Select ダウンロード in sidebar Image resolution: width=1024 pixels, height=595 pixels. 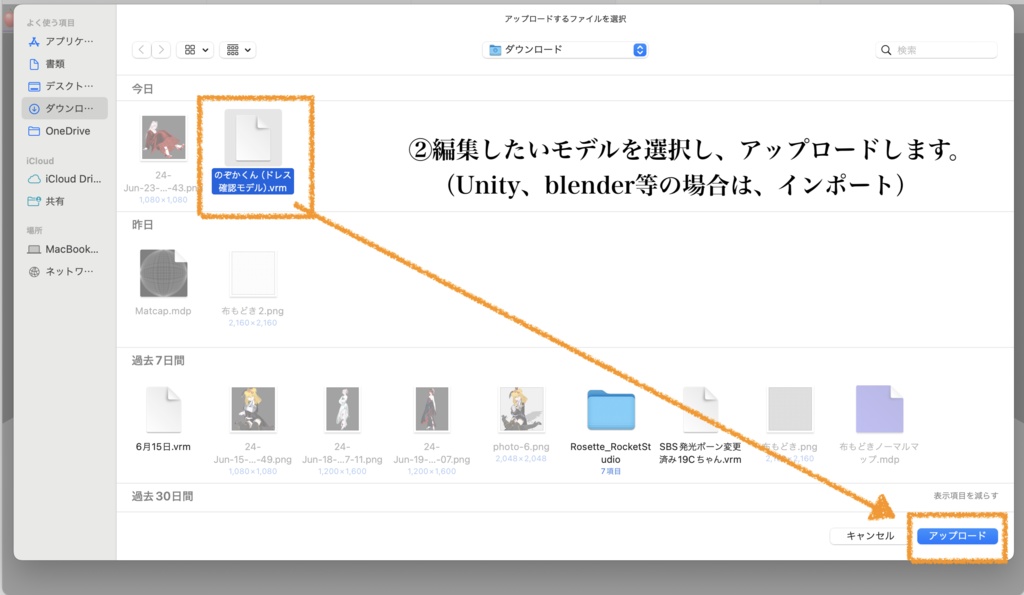(x=64, y=108)
